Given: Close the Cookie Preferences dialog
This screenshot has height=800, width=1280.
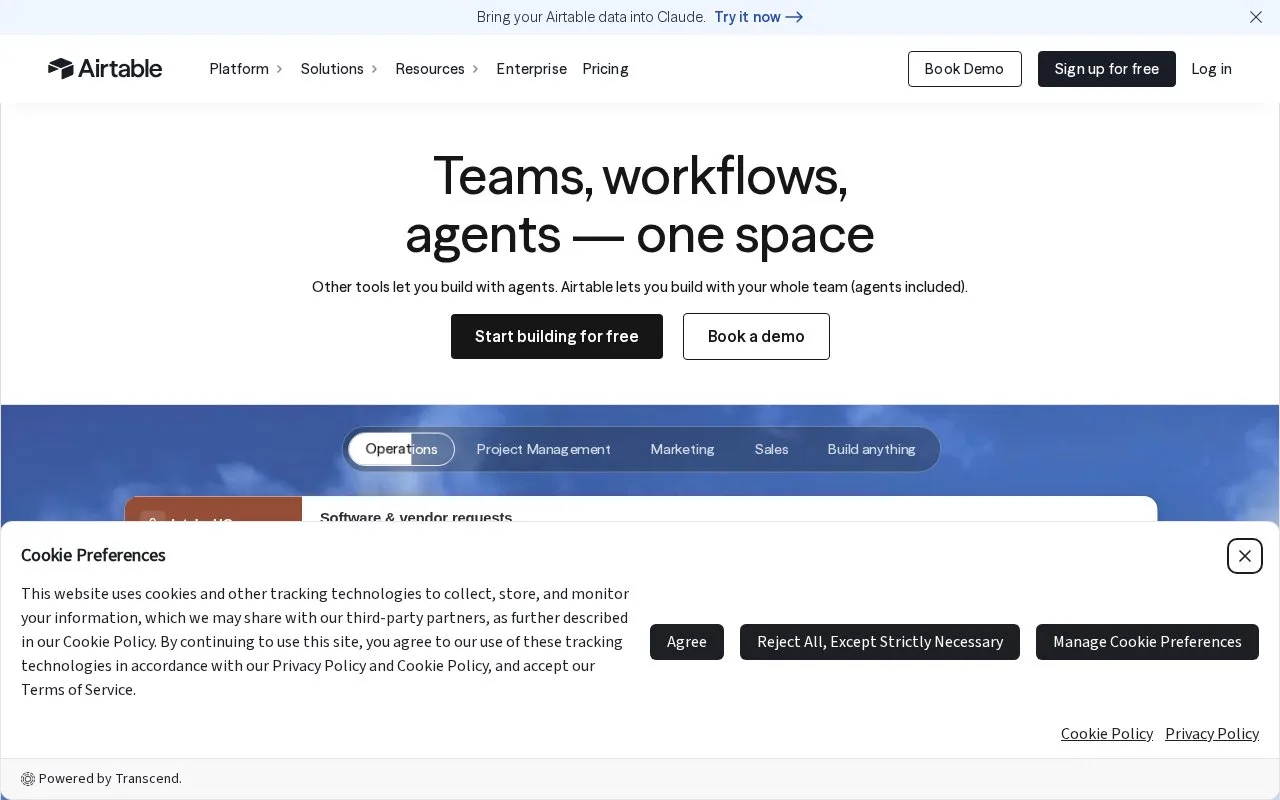Looking at the screenshot, I should 1245,556.
